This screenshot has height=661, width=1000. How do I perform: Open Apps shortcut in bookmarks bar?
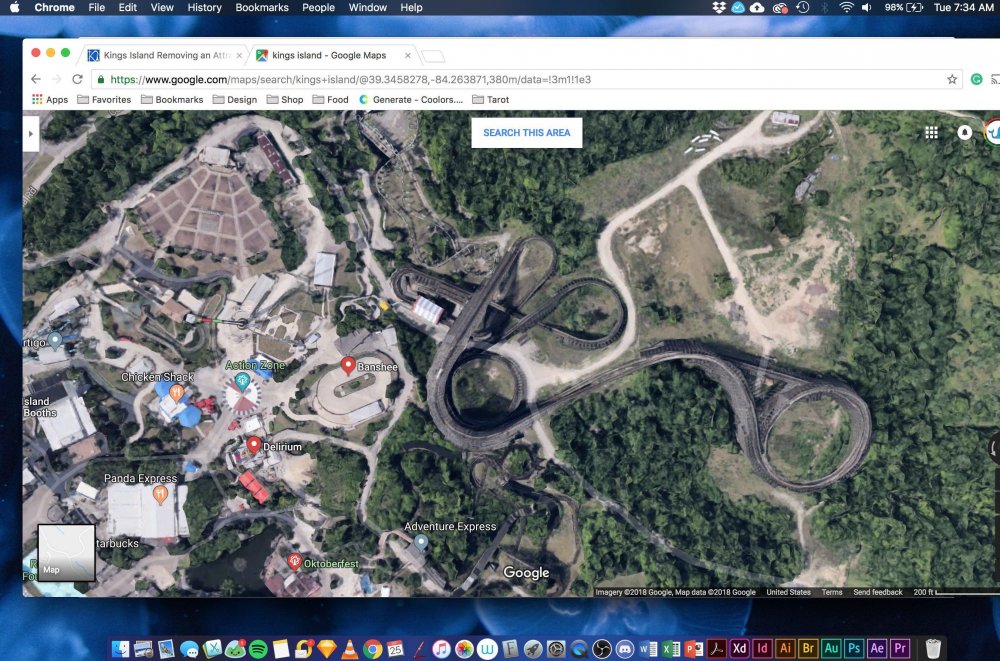(x=50, y=100)
